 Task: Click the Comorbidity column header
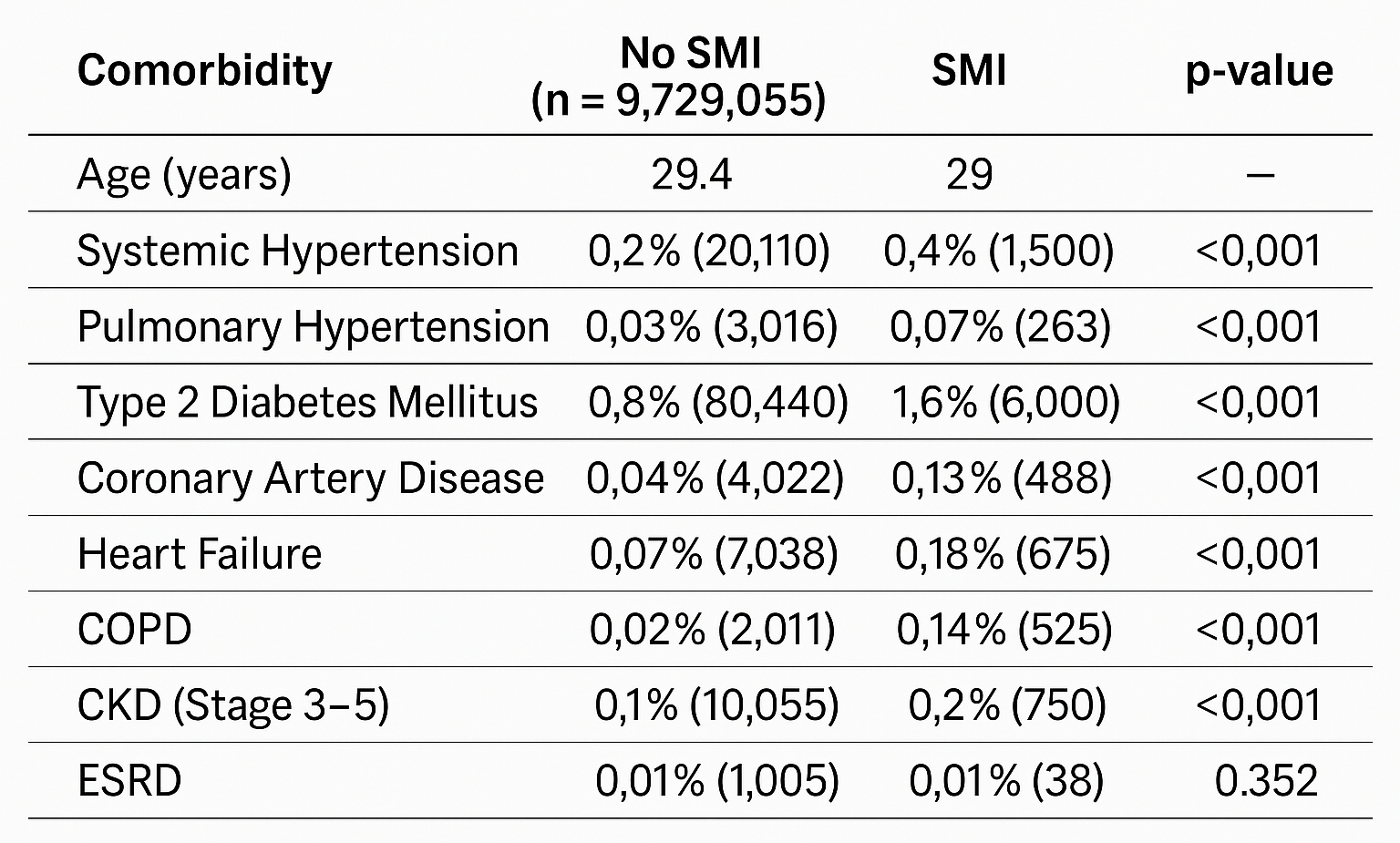[x=204, y=71]
